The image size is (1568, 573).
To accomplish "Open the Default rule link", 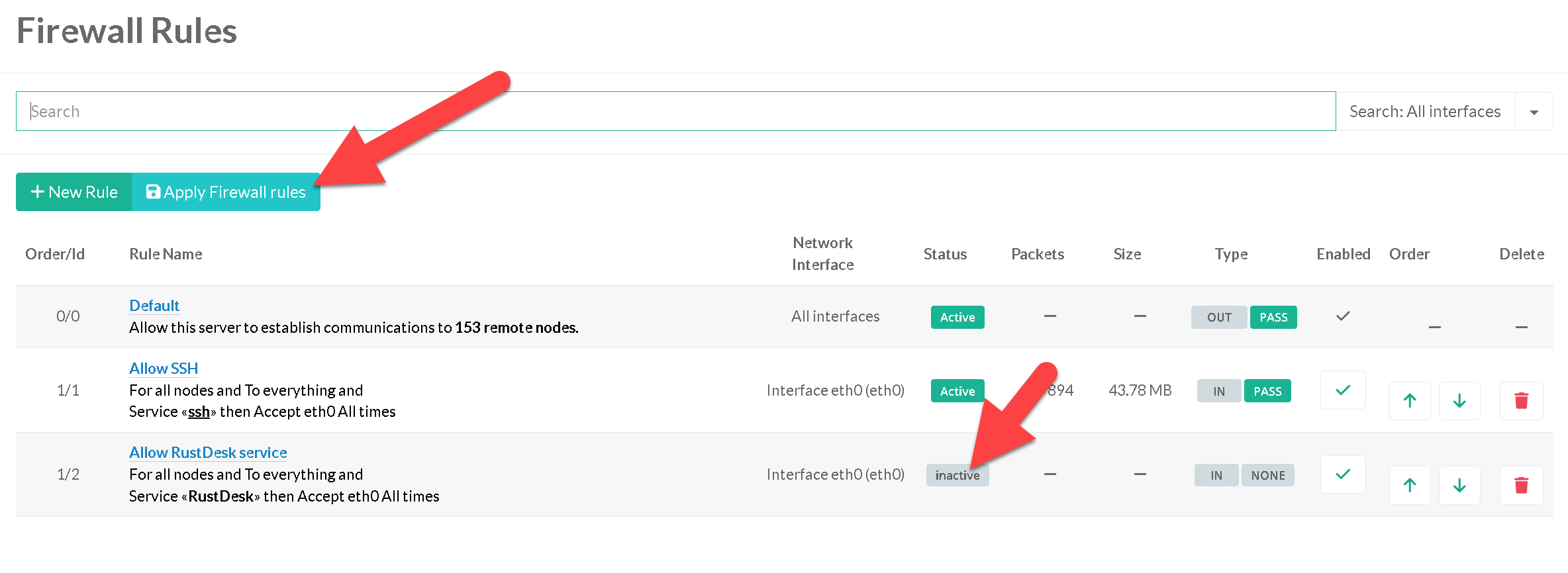I will (x=154, y=306).
